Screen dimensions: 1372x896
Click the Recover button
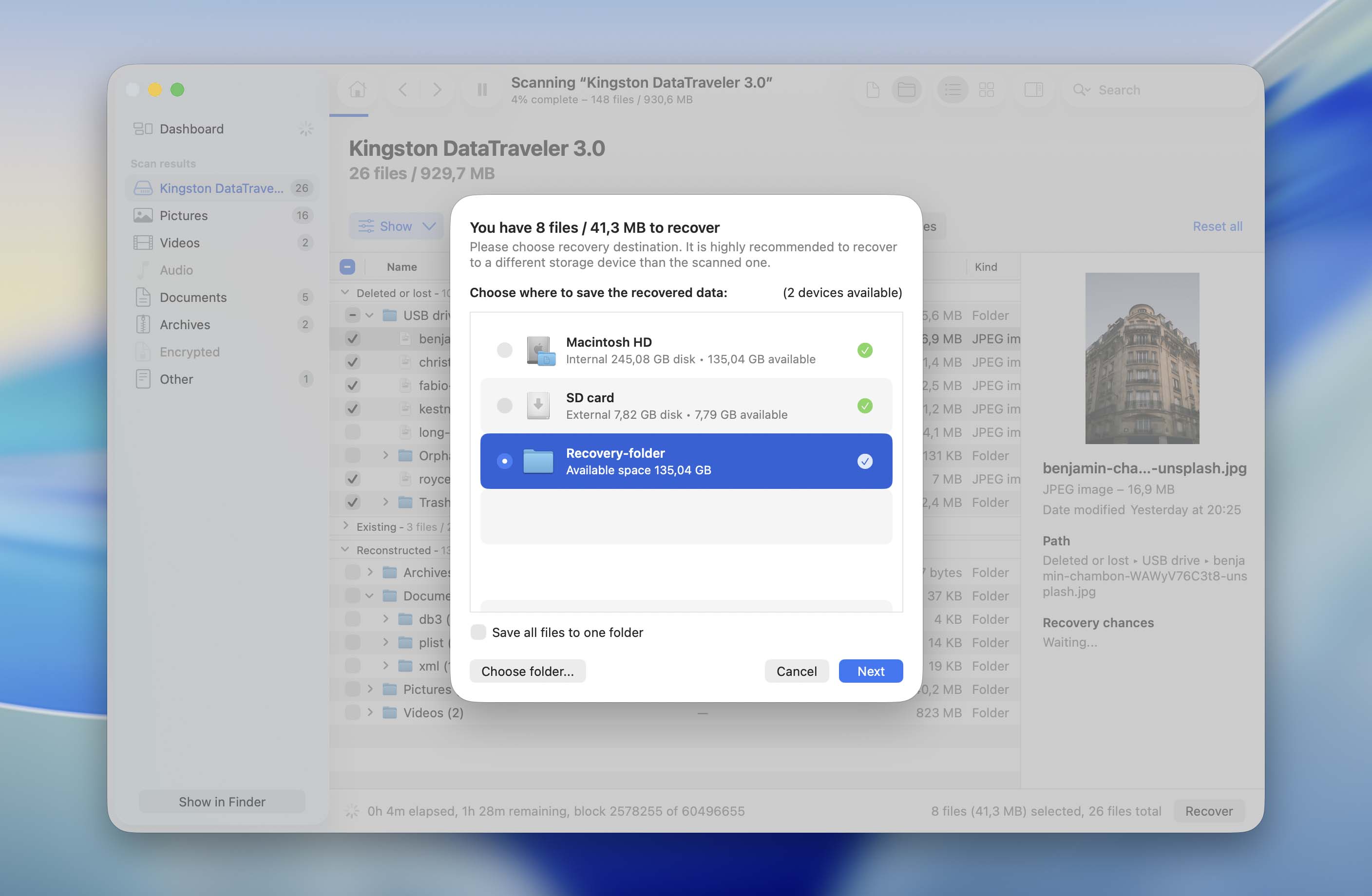(x=1209, y=811)
